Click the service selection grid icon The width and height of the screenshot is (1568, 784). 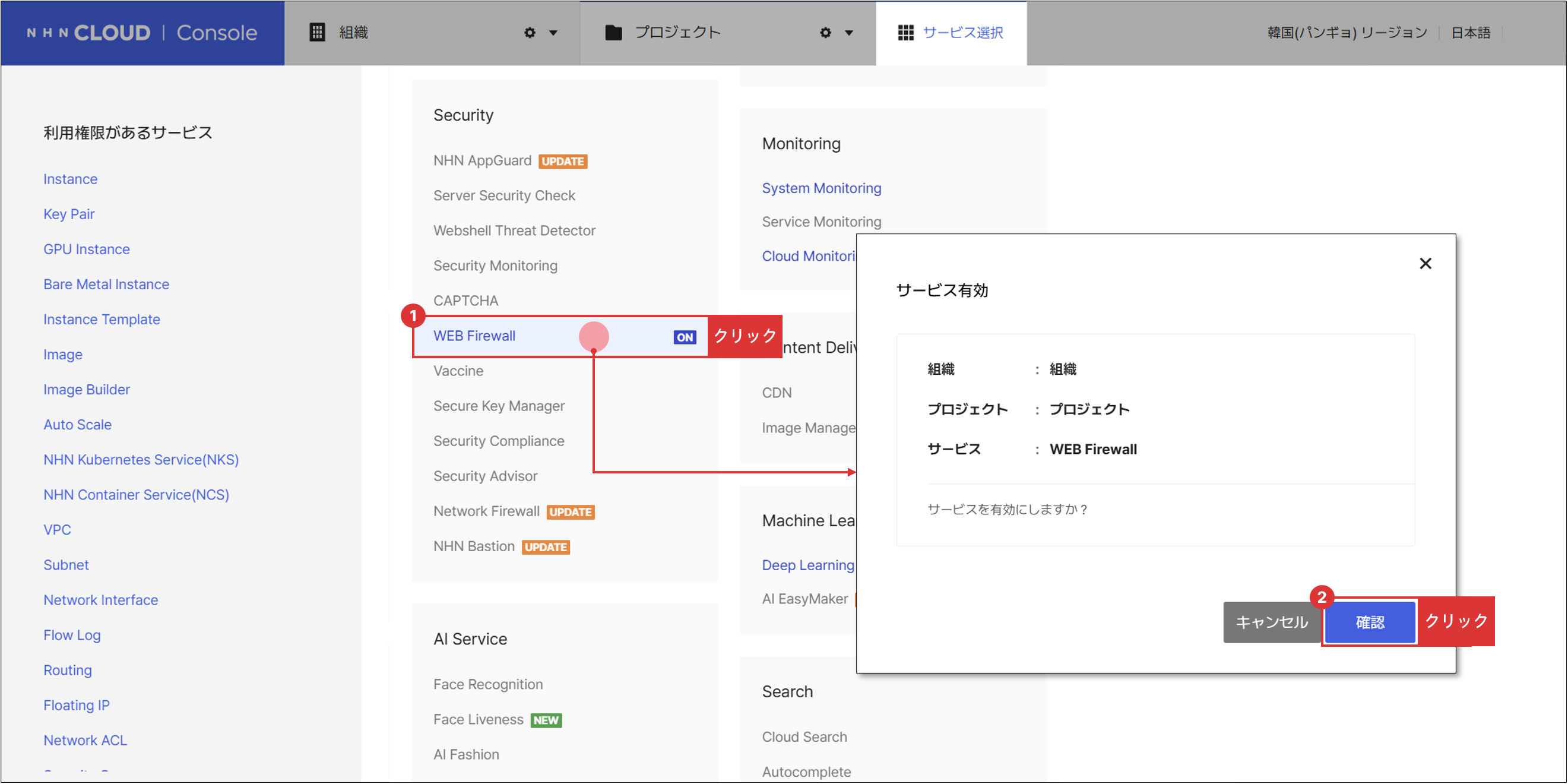[906, 33]
